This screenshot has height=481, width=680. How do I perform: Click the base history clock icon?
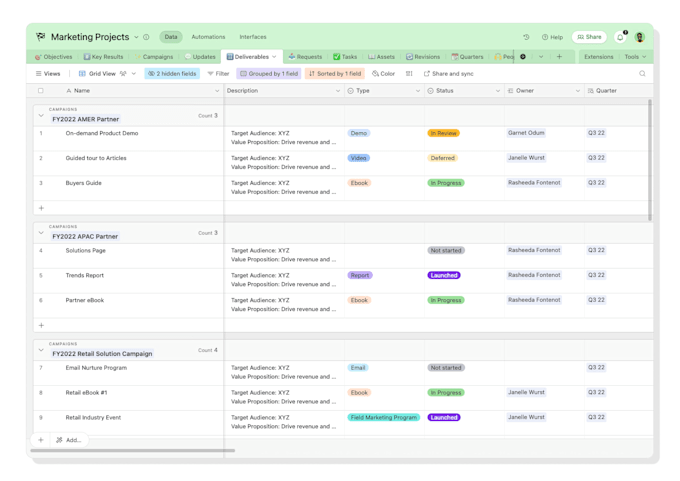pyautogui.click(x=526, y=37)
